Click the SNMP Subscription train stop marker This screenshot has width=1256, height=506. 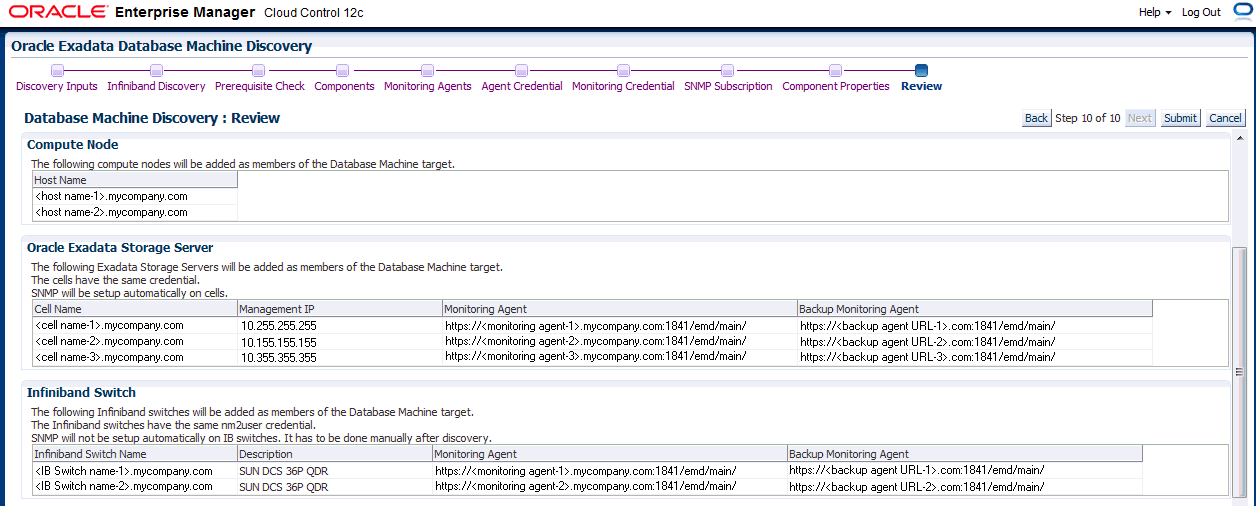point(727,70)
